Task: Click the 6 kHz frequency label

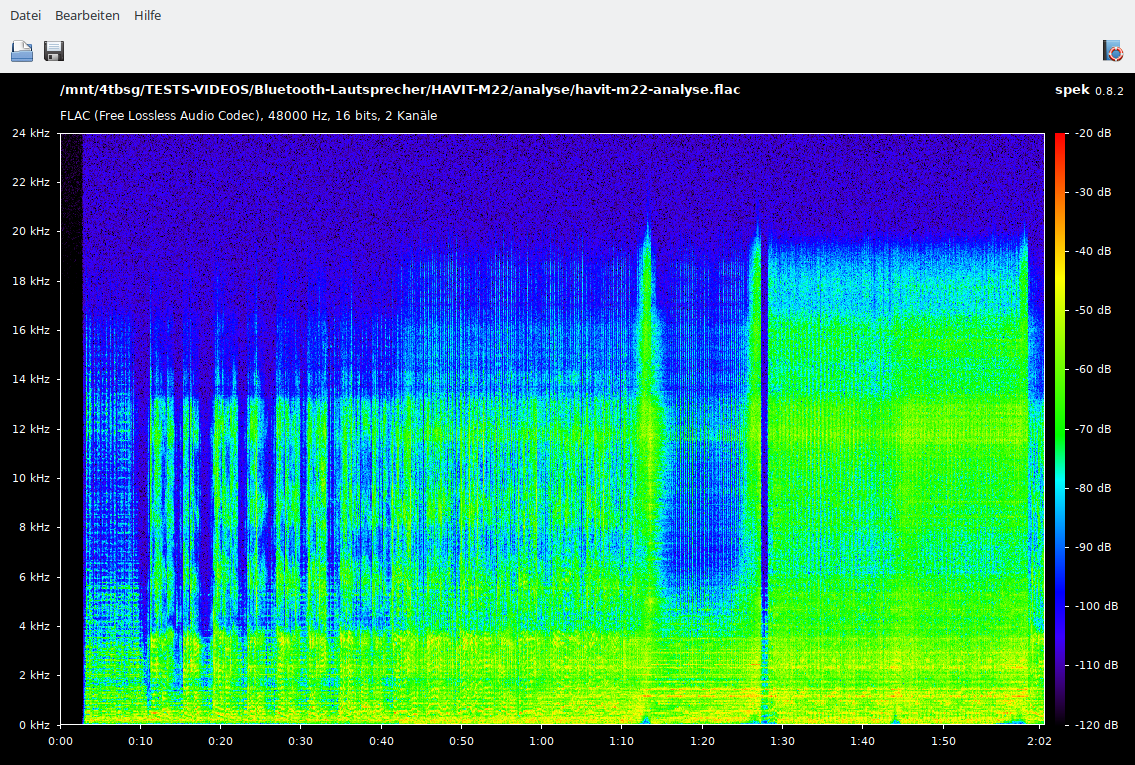Action: 34,577
